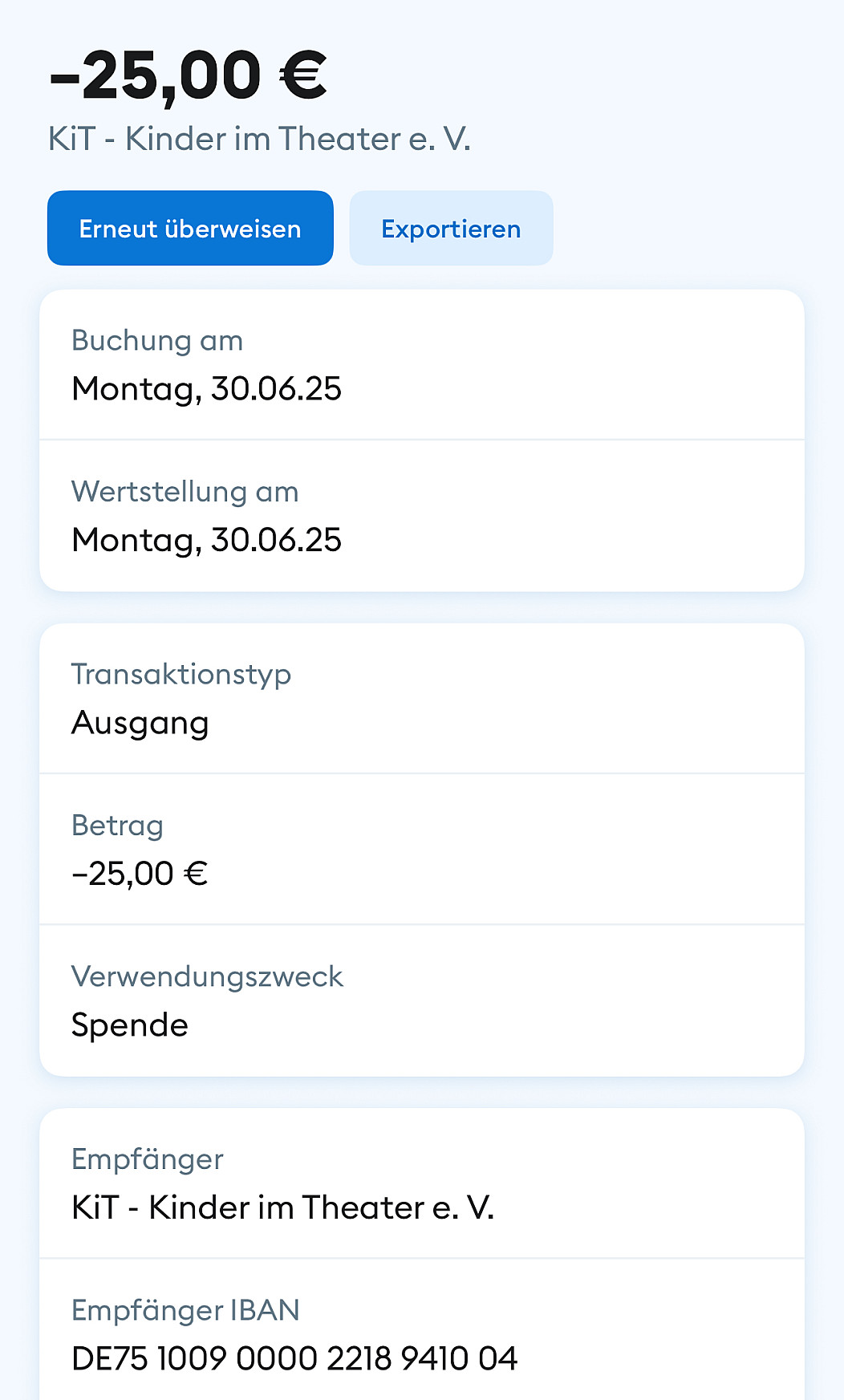844x1400 pixels.
Task: Click the euro symbol in the large header amount
Action: pyautogui.click(x=303, y=76)
